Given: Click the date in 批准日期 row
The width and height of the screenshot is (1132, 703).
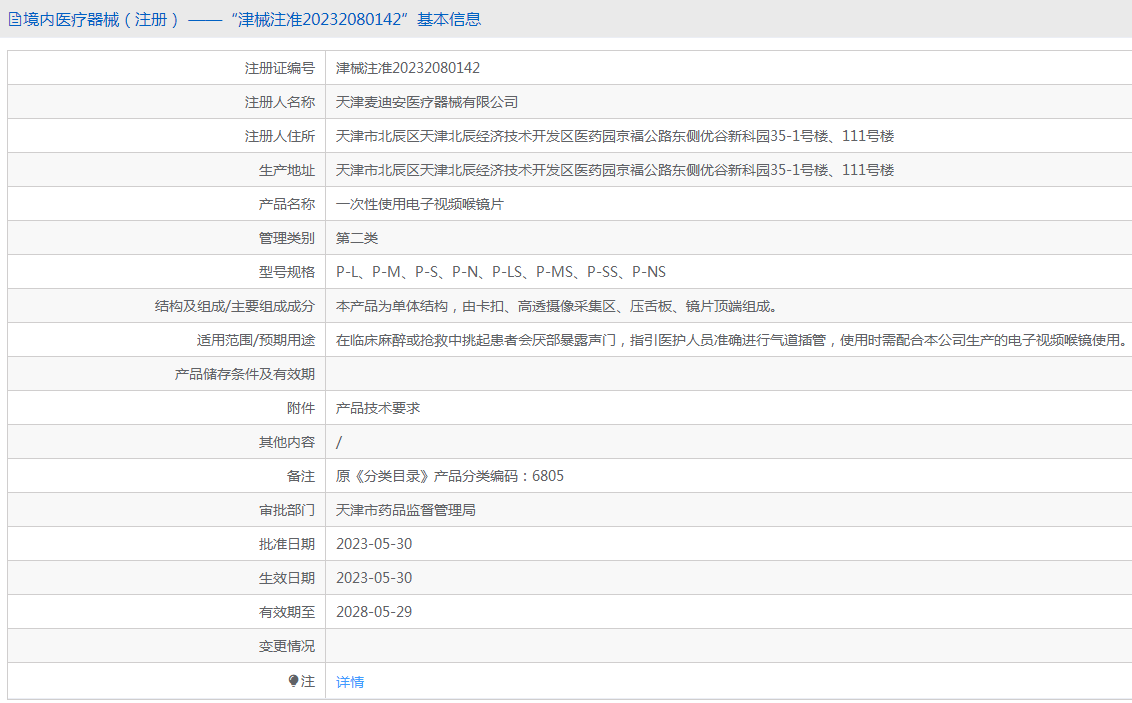Looking at the screenshot, I should click(x=374, y=544).
